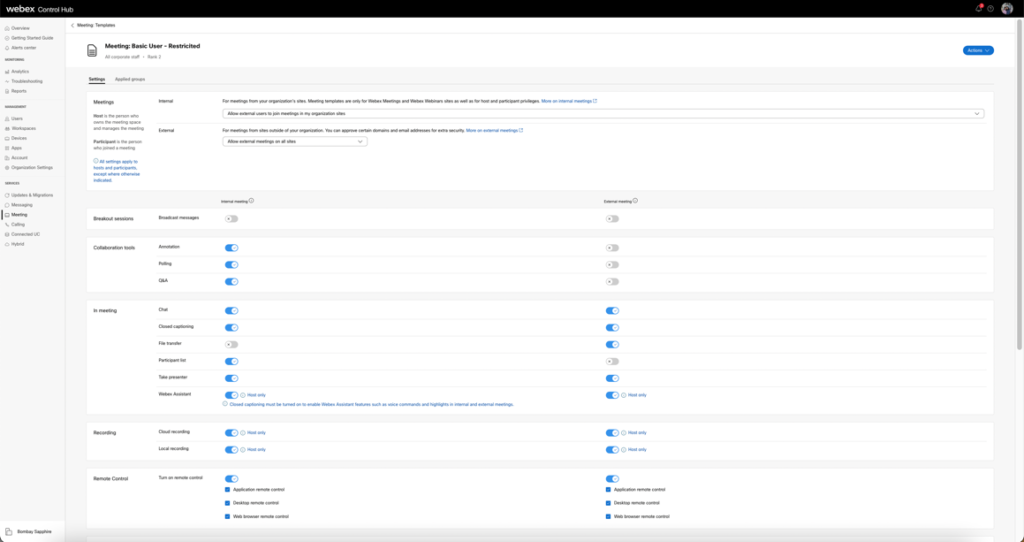Click the Webex Control Hub logo

click(40, 8)
